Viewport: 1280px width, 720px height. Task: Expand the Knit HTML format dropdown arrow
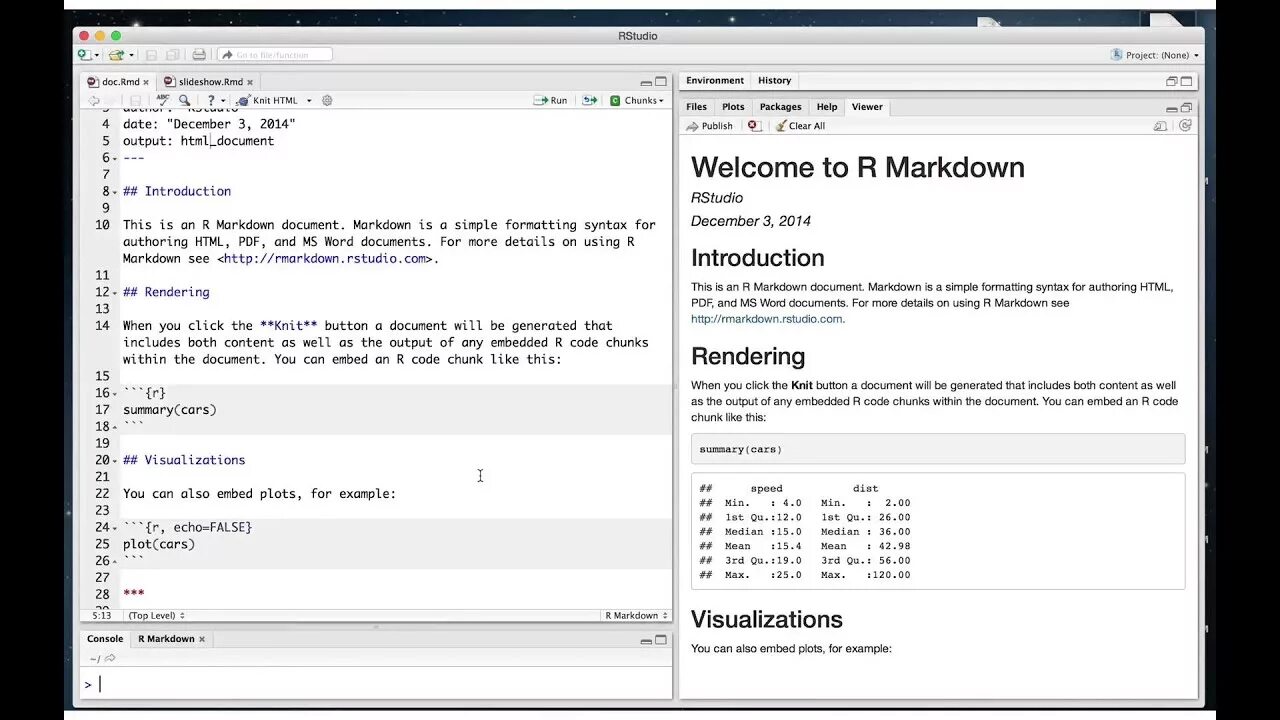309,100
